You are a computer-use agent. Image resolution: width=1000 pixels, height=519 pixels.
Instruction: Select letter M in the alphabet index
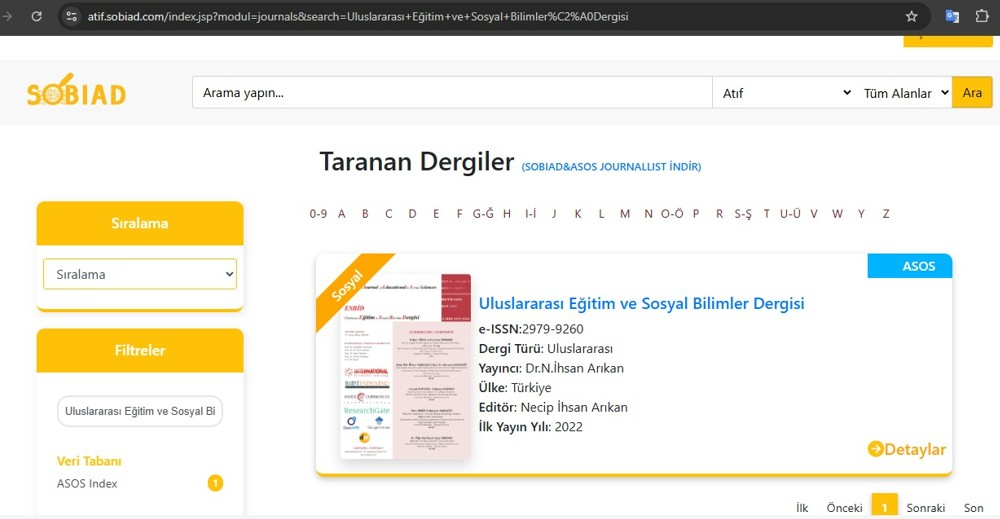(625, 213)
